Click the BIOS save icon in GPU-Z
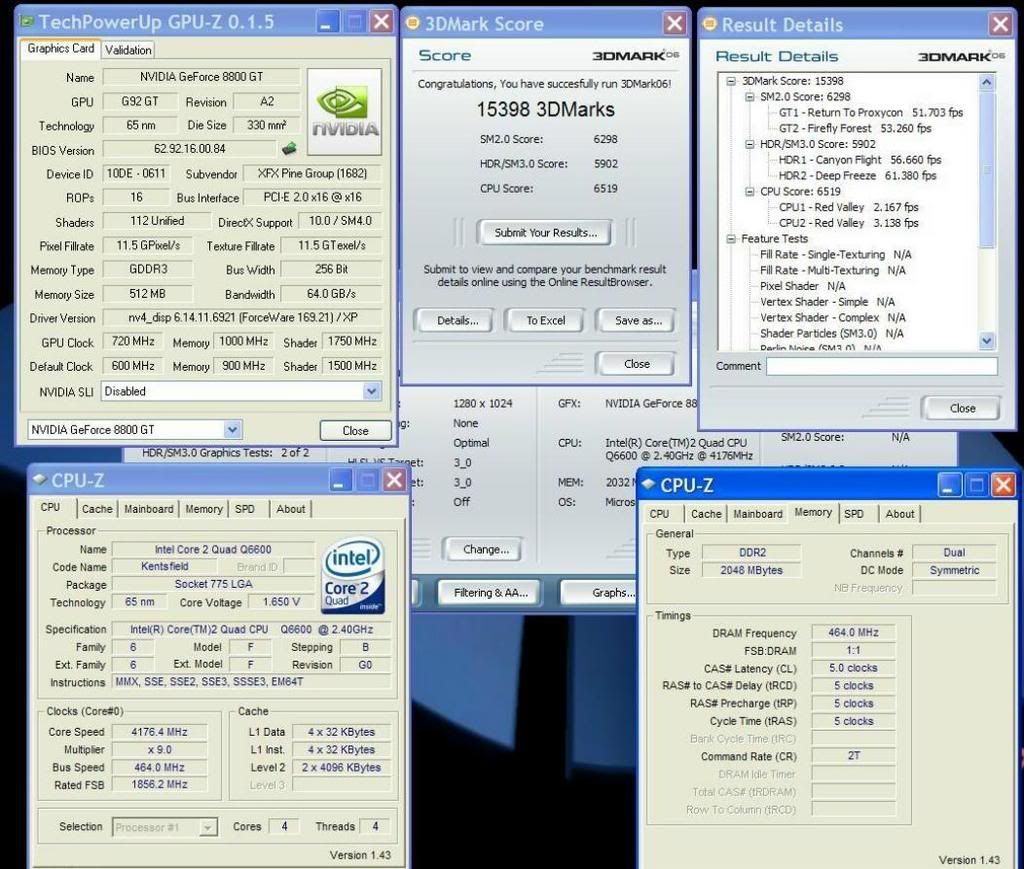The image size is (1024, 869). (x=289, y=149)
